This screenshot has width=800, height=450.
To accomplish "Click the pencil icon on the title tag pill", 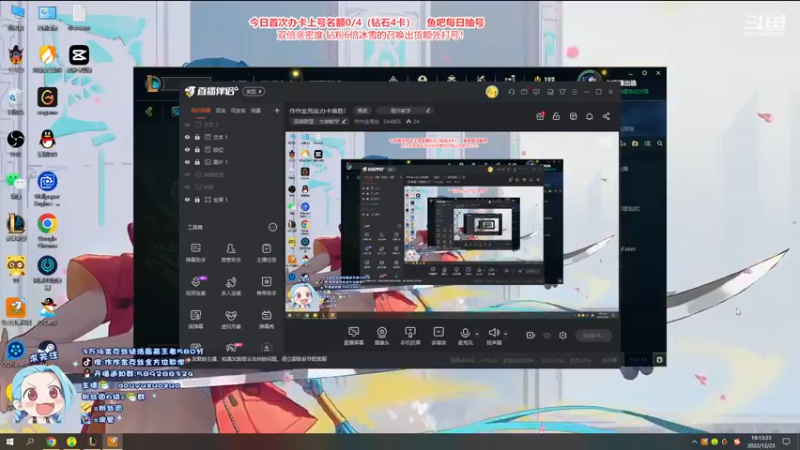I will pyautogui.click(x=428, y=110).
